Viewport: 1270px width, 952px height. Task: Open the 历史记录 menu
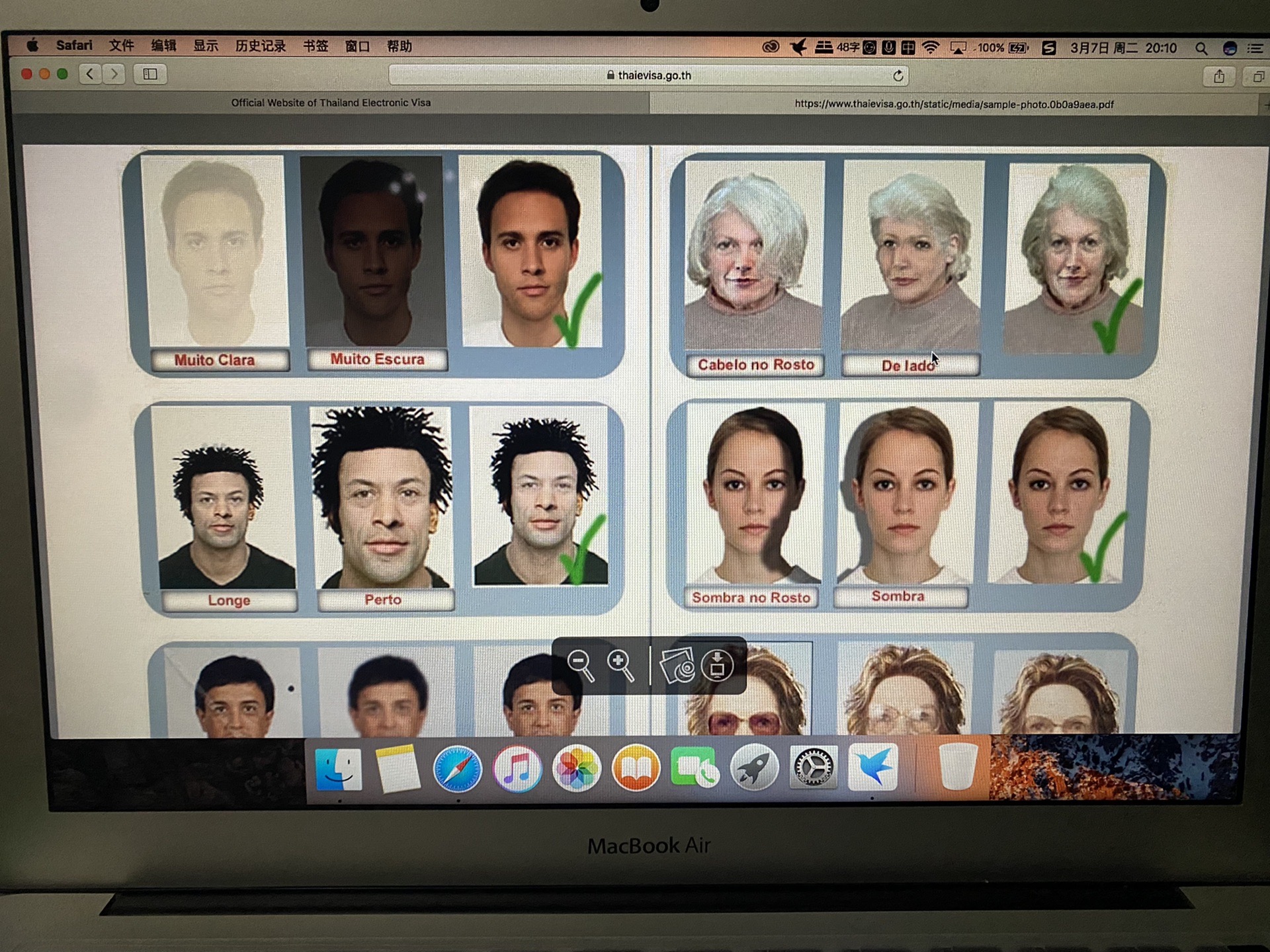261,46
